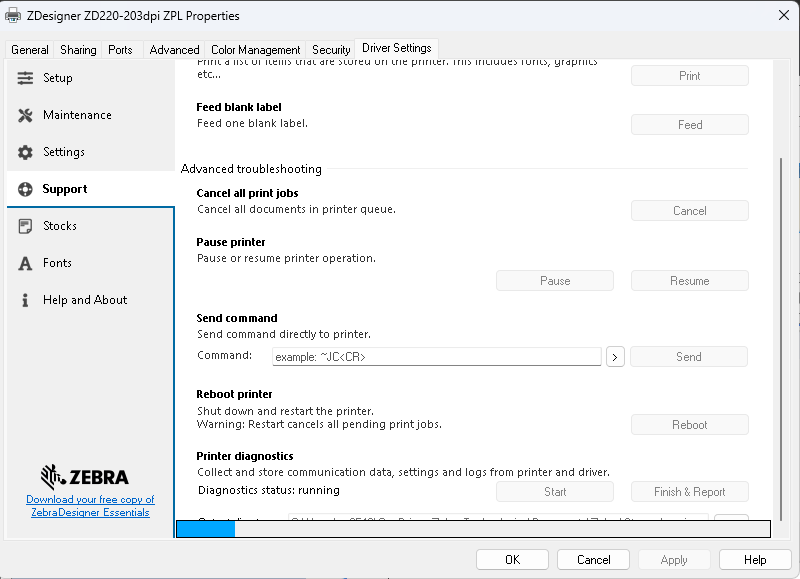Reboot the printer
This screenshot has width=800, height=579.
click(689, 424)
